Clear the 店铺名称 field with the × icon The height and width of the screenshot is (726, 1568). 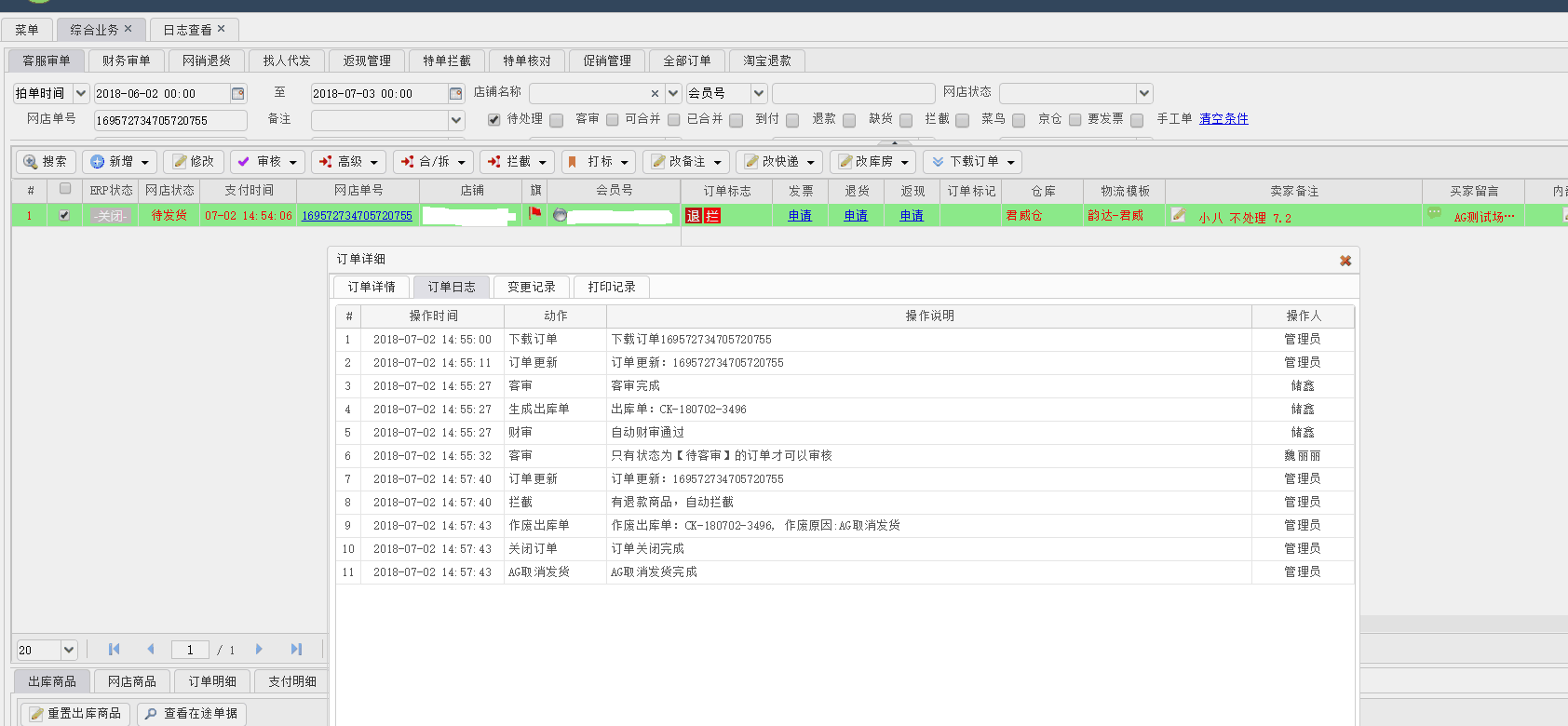tap(655, 93)
